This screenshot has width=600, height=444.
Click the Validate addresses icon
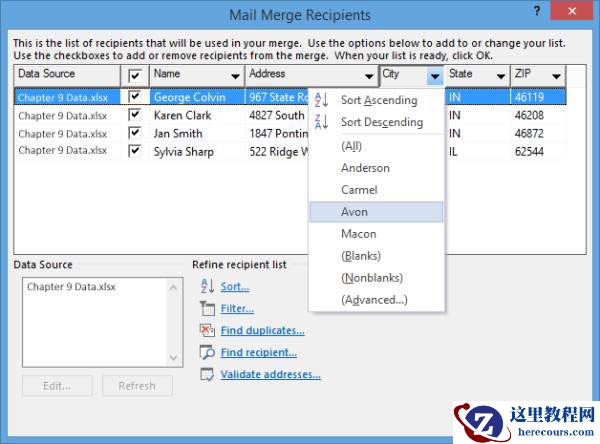pyautogui.click(x=207, y=374)
